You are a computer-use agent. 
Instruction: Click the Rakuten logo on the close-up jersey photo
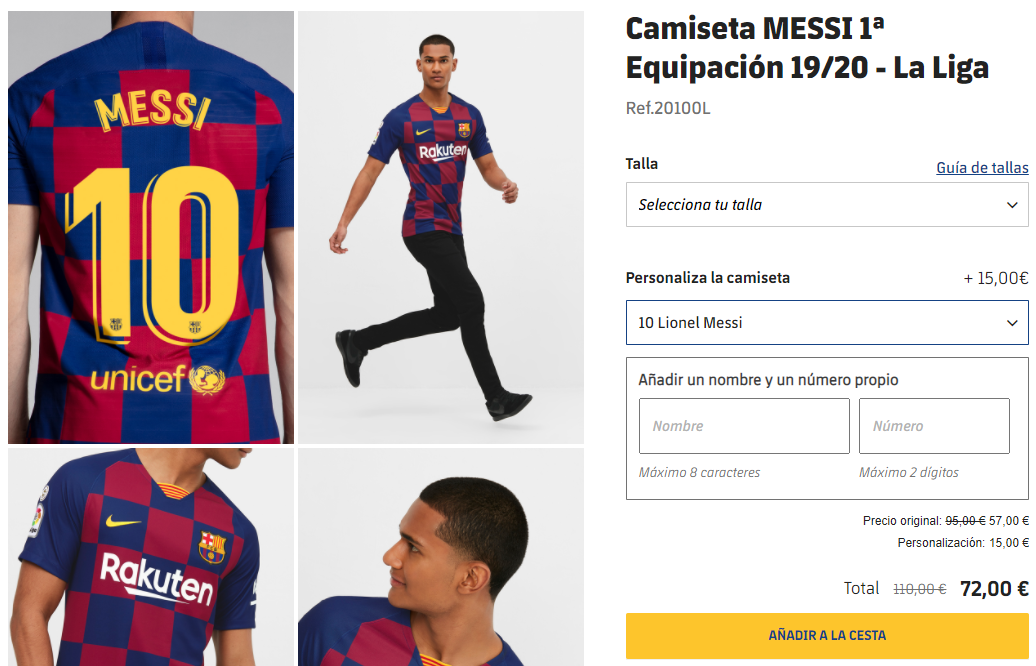[x=156, y=579]
